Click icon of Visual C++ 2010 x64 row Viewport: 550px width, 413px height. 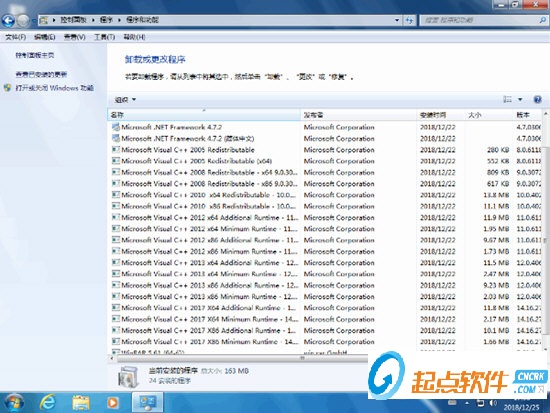click(x=115, y=195)
